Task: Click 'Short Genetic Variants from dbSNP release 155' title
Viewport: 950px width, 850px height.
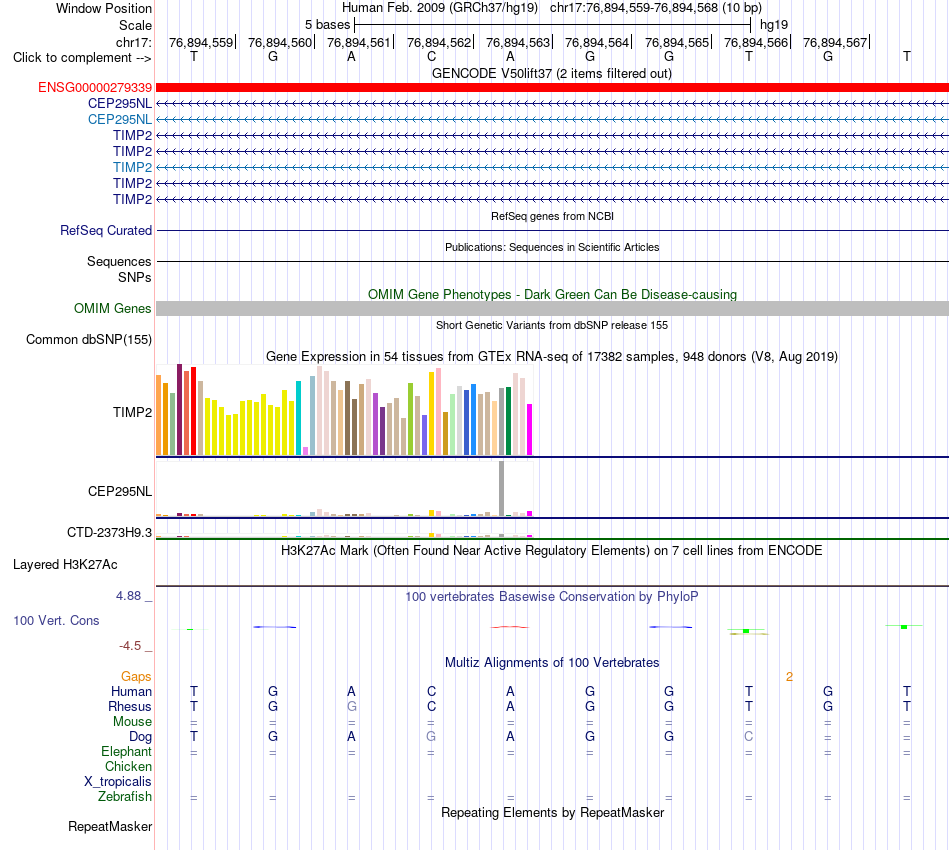Action: (552, 325)
